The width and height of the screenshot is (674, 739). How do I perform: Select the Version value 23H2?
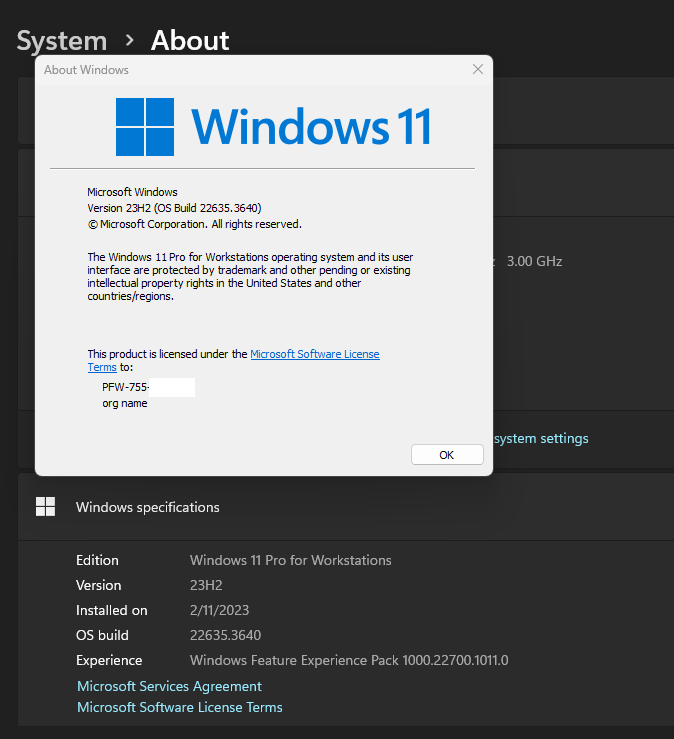click(x=206, y=585)
